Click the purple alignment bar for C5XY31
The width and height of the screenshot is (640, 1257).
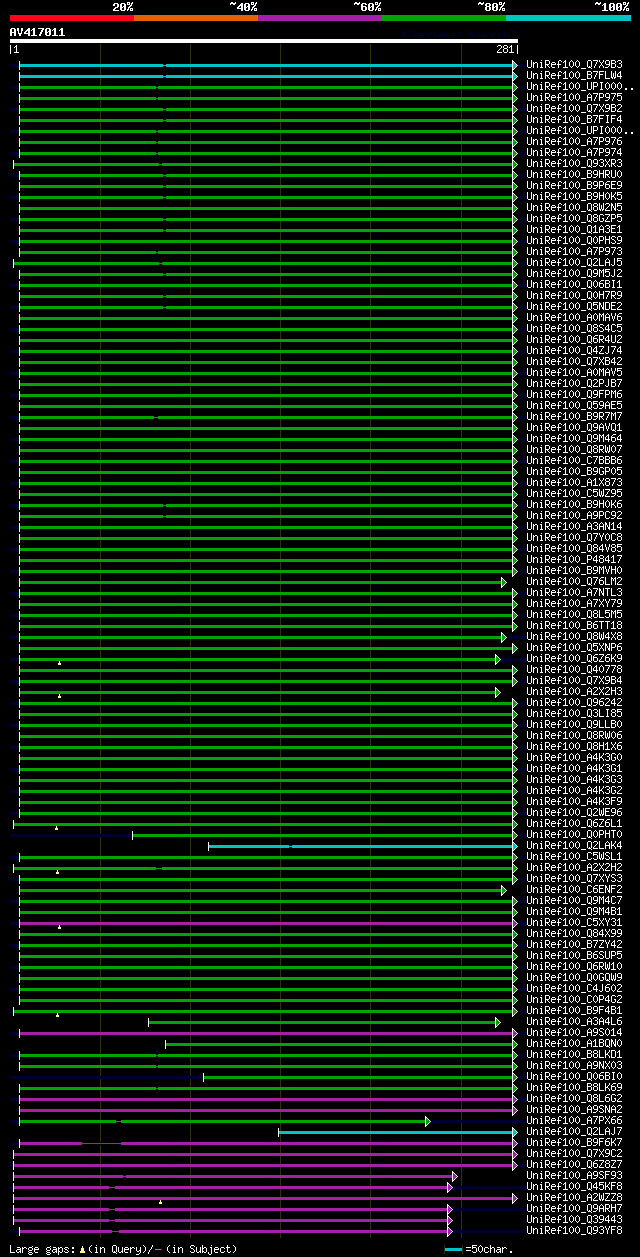(268, 923)
